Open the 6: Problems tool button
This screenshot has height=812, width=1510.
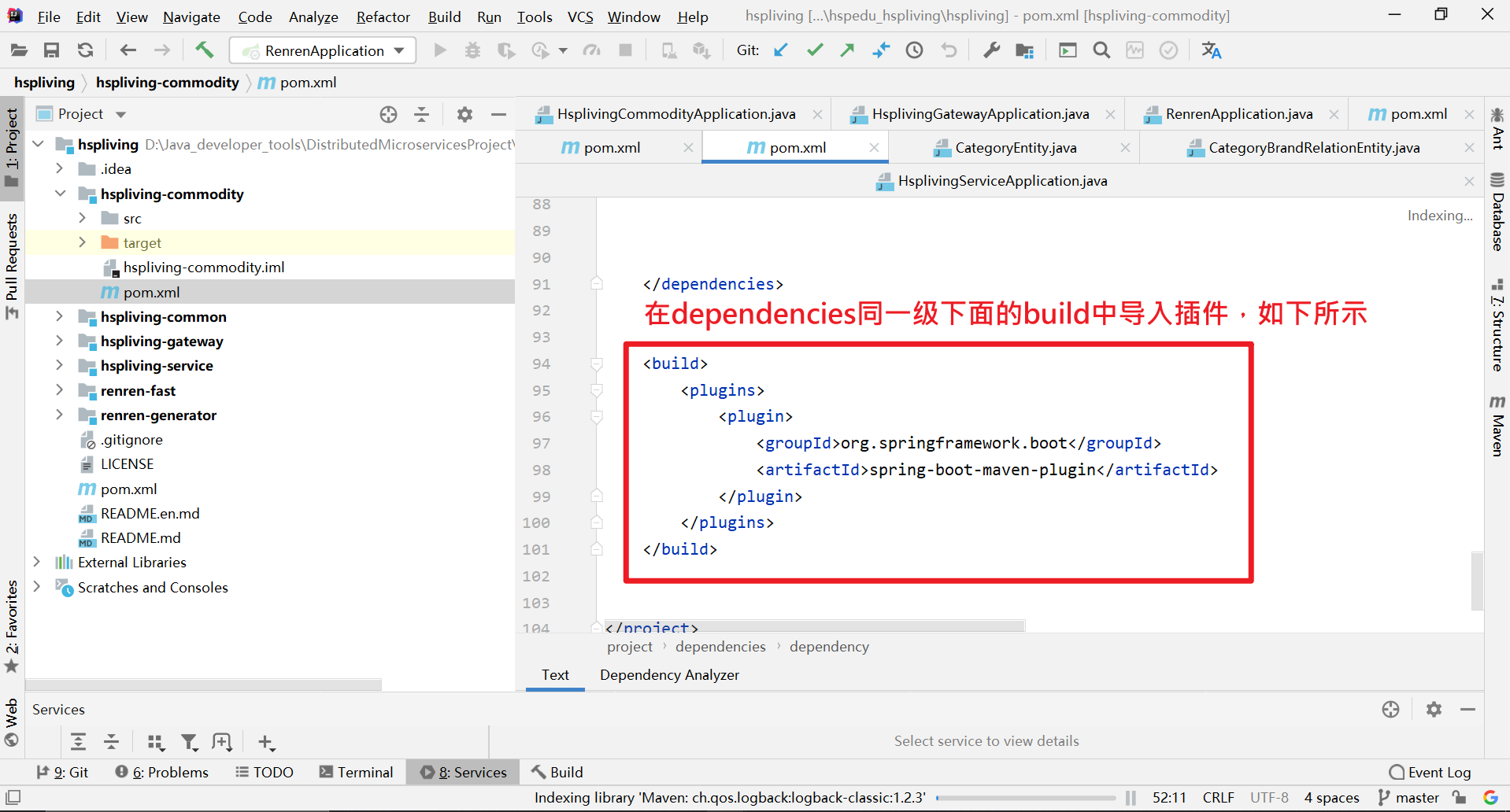click(161, 772)
